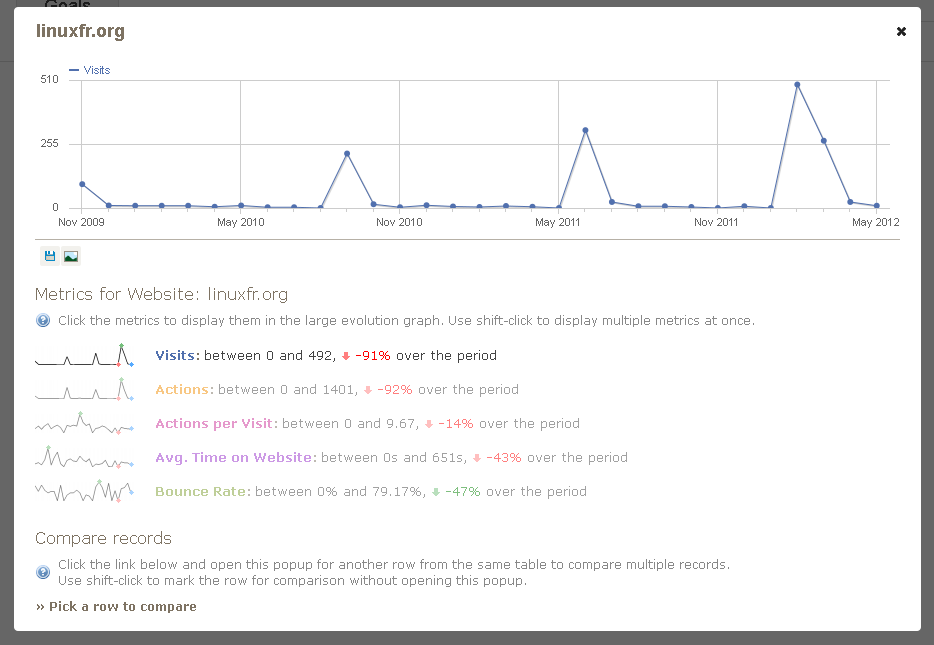The width and height of the screenshot is (934, 645).
Task: Click the help icon under Compare records
Action: [x=43, y=572]
